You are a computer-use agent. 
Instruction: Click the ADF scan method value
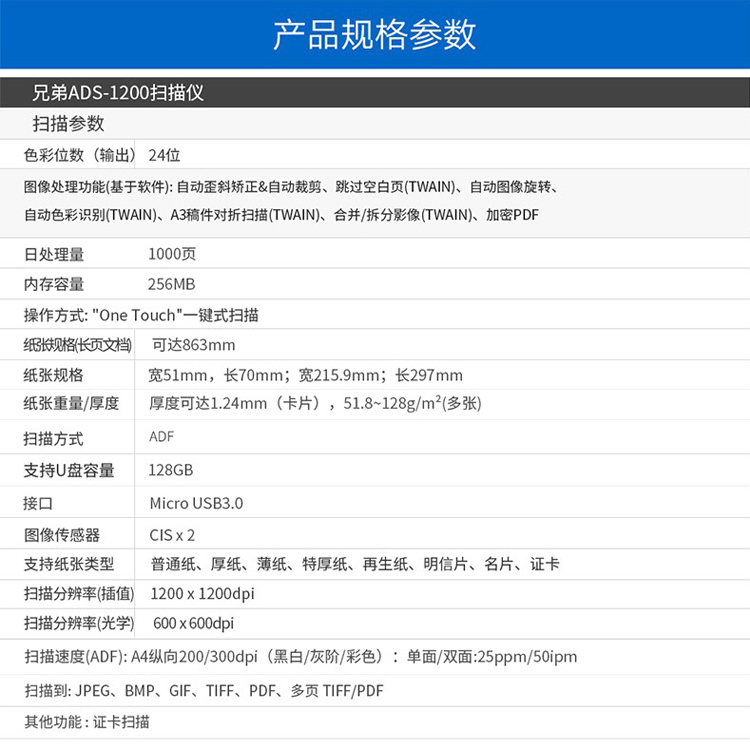click(x=161, y=437)
